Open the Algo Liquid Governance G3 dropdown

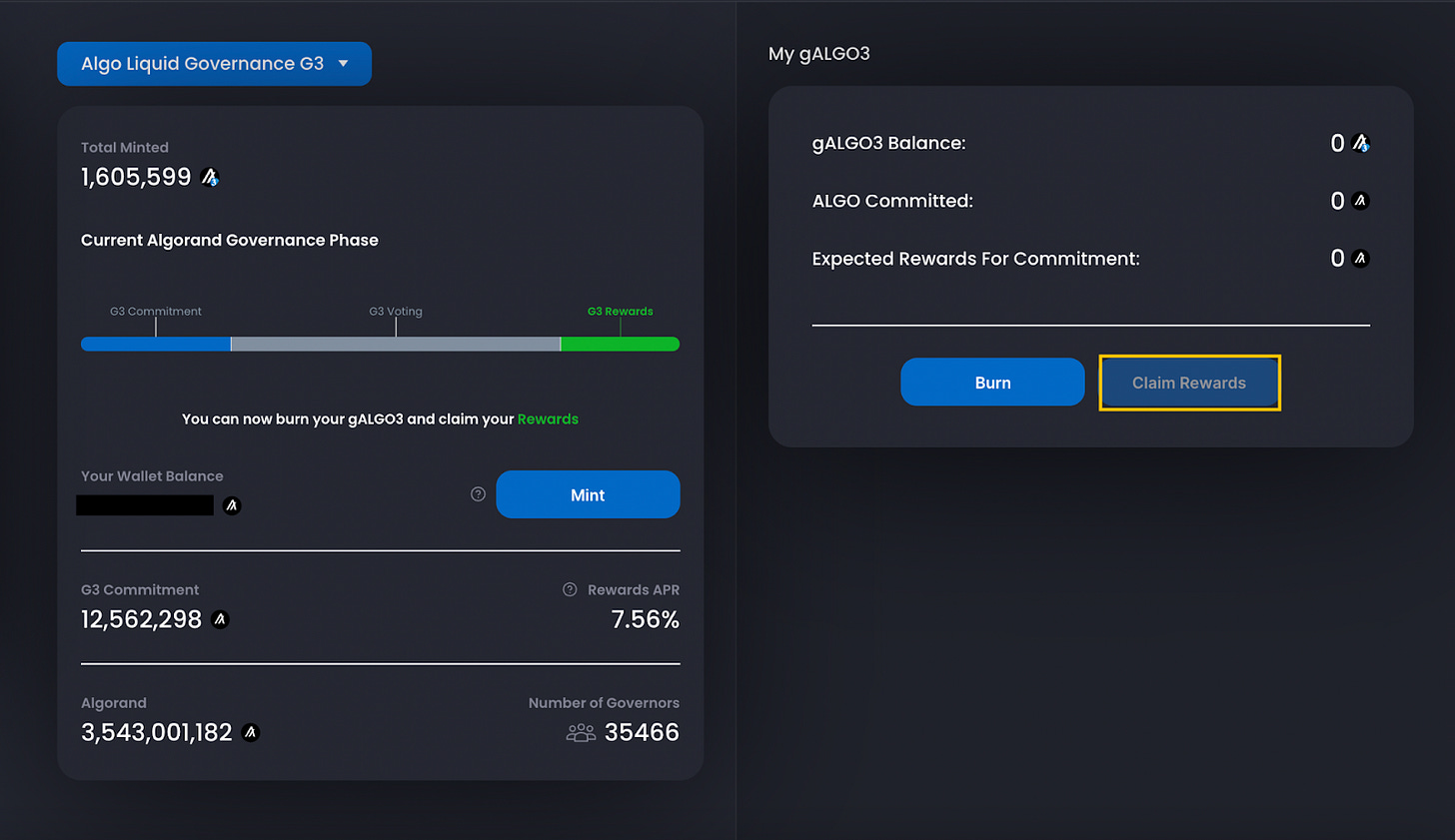tap(214, 64)
